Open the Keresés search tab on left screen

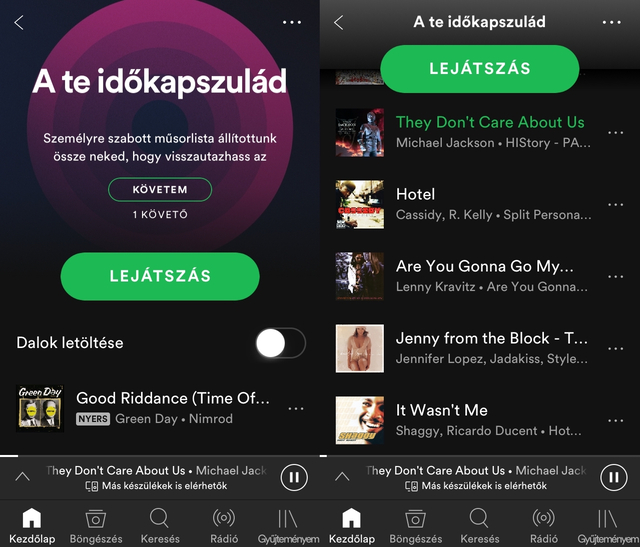[x=160, y=526]
